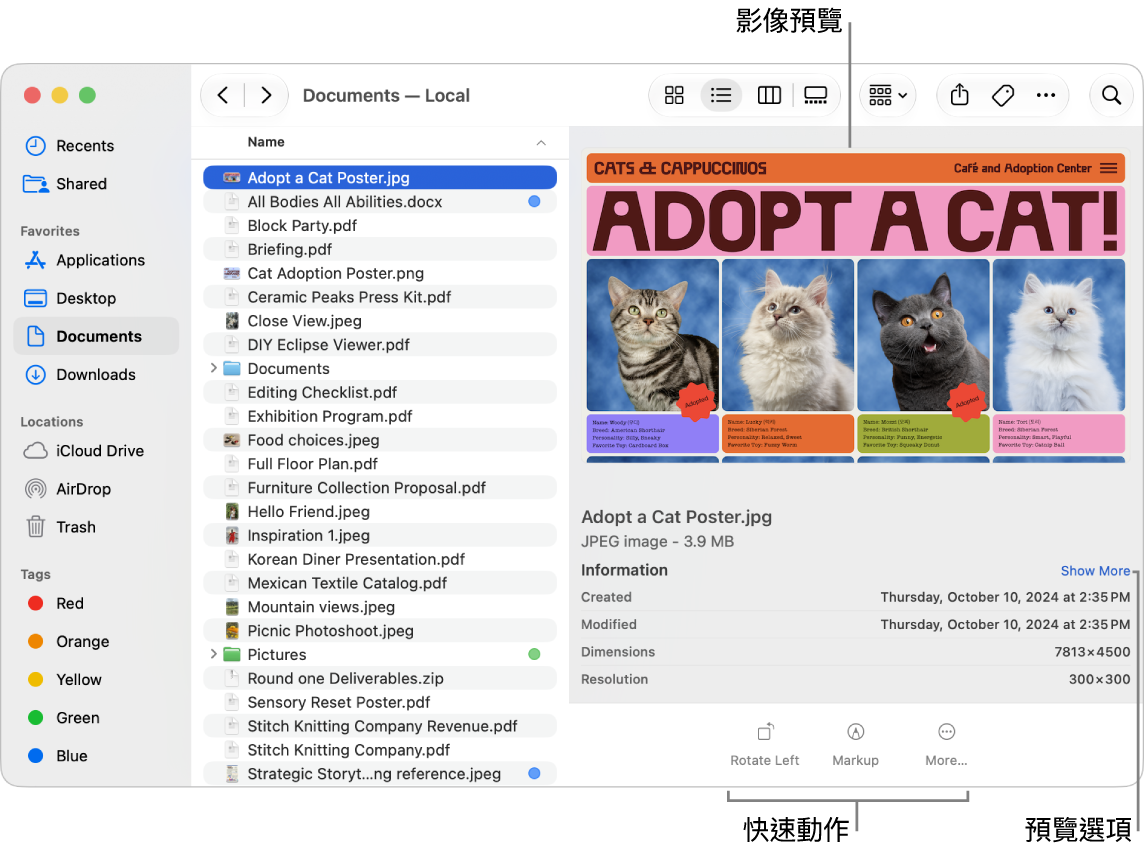Select Mexican Textile Catalog.pdf

379,583
